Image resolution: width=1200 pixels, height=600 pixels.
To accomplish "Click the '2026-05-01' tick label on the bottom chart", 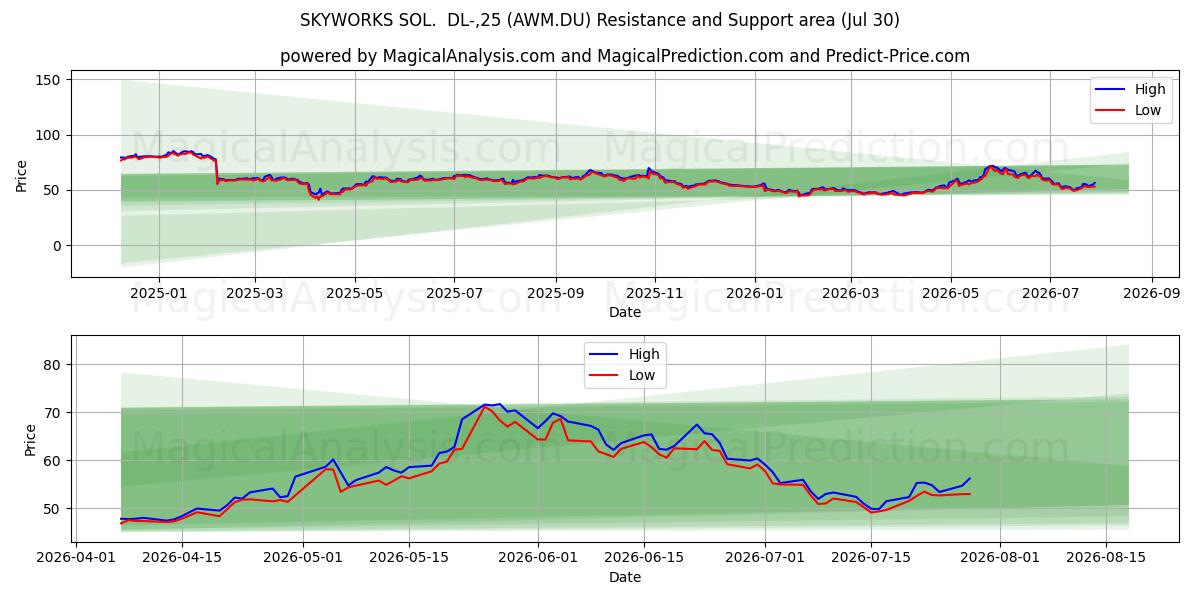I will click(302, 559).
